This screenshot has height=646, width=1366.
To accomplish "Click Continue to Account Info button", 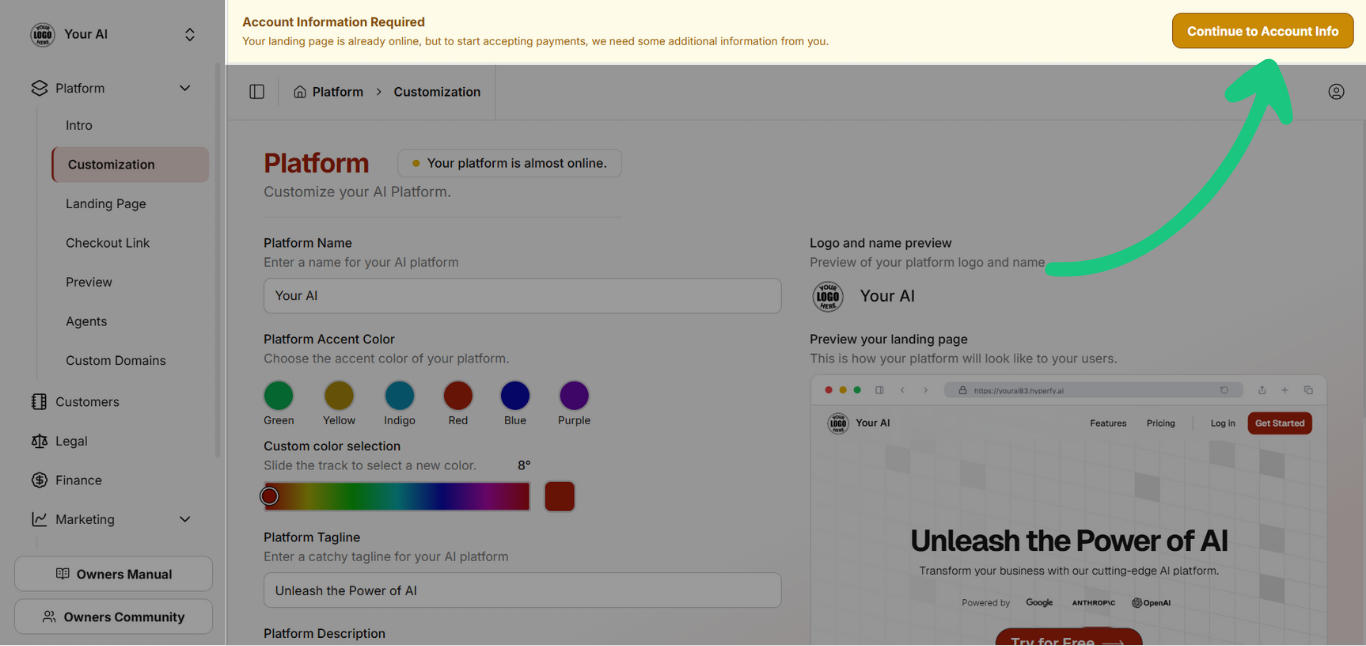I will [1262, 31].
